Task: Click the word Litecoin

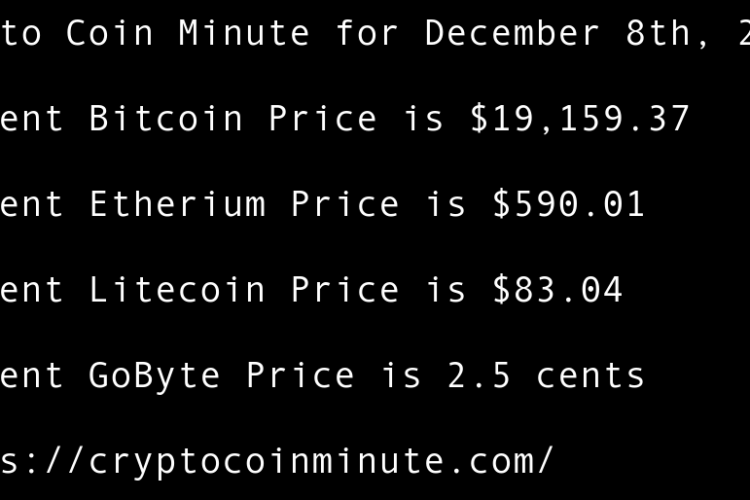Action: pyautogui.click(x=177, y=290)
